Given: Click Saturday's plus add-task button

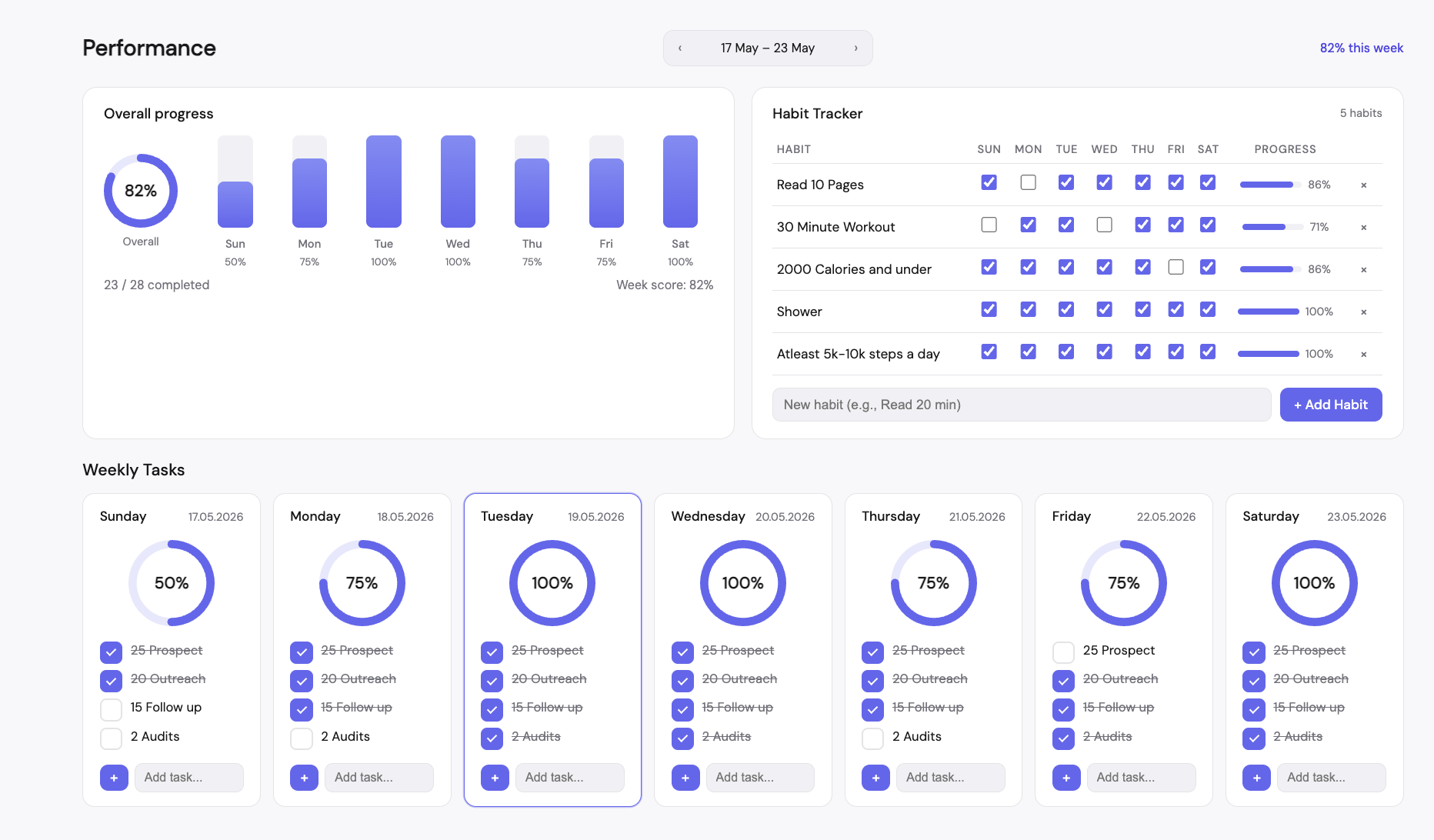Looking at the screenshot, I should 1256,778.
